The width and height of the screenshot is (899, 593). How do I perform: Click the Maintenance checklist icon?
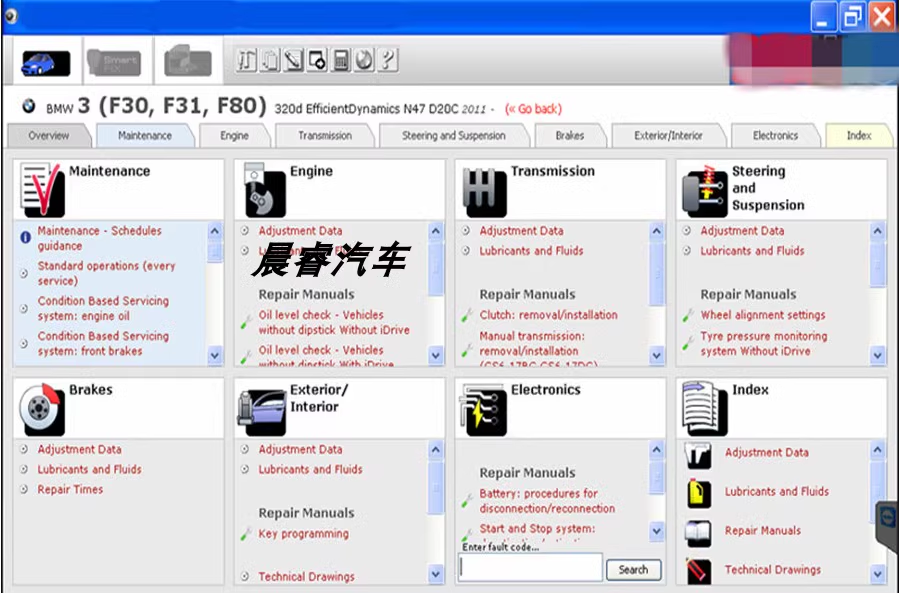pyautogui.click(x=42, y=190)
